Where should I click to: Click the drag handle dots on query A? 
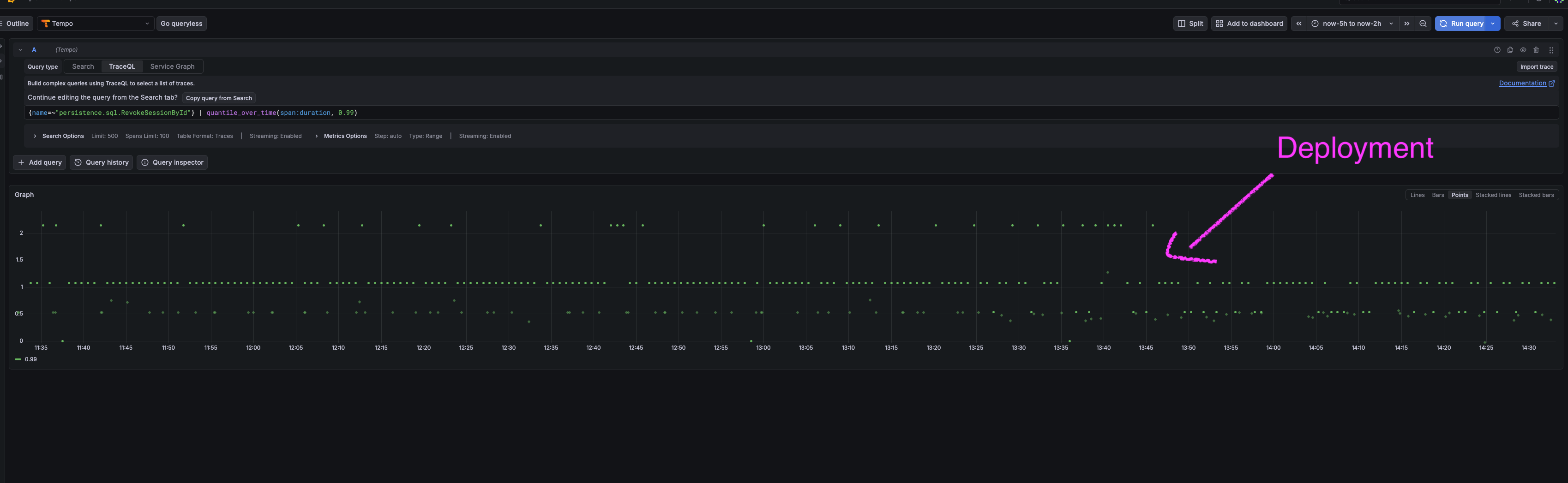click(x=1551, y=50)
